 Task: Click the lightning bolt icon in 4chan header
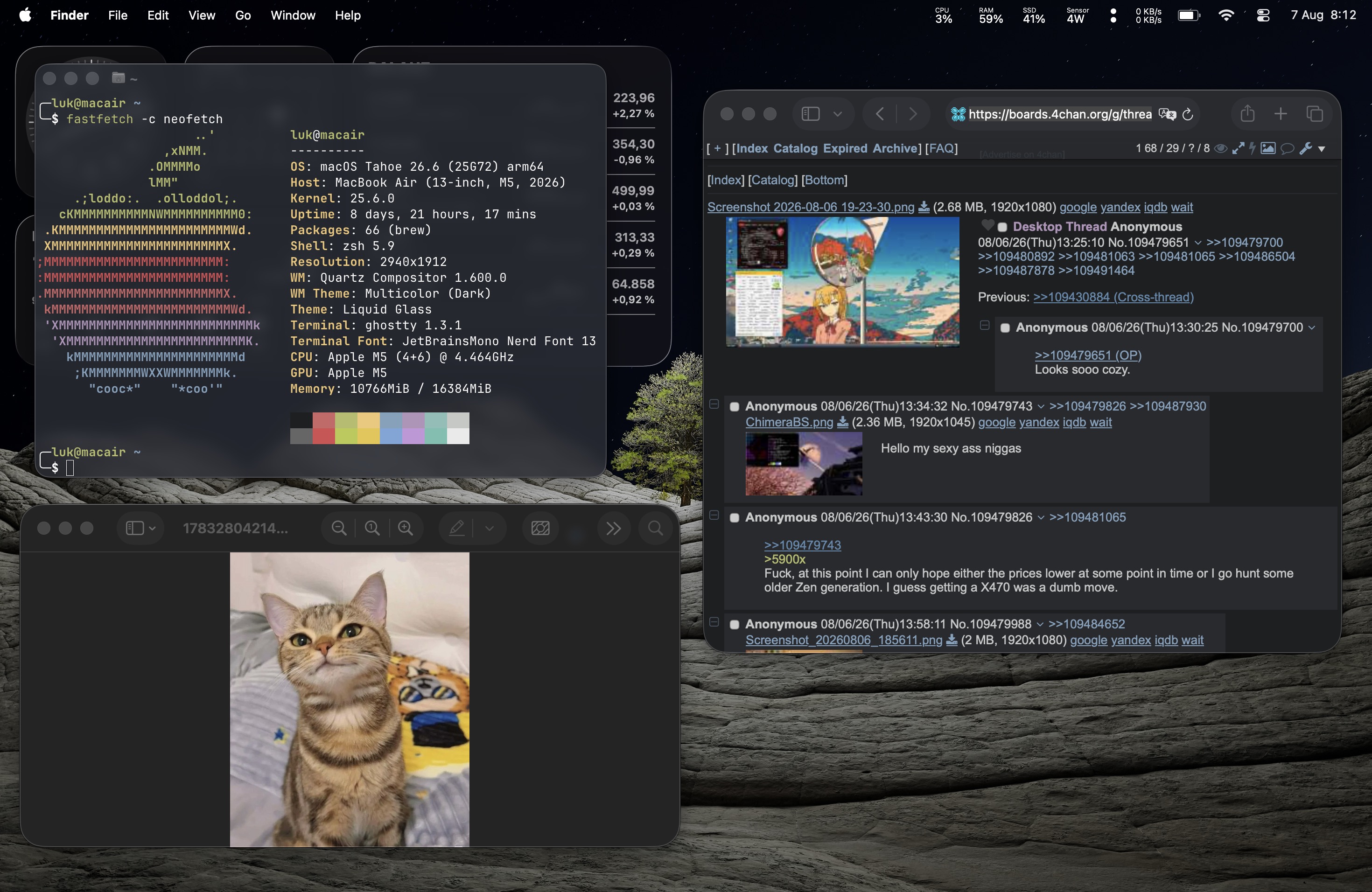(x=1252, y=149)
